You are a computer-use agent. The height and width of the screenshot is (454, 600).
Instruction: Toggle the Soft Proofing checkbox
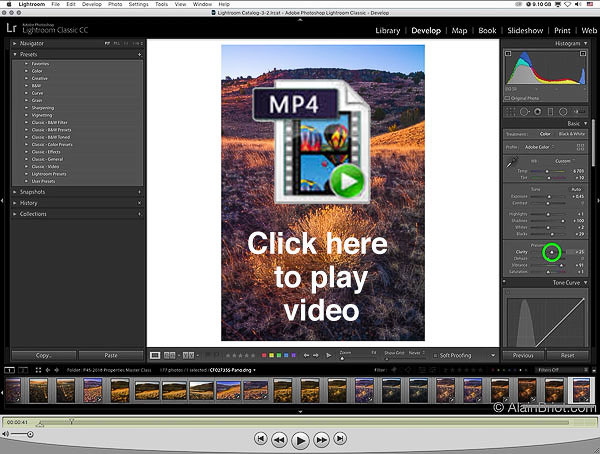436,355
